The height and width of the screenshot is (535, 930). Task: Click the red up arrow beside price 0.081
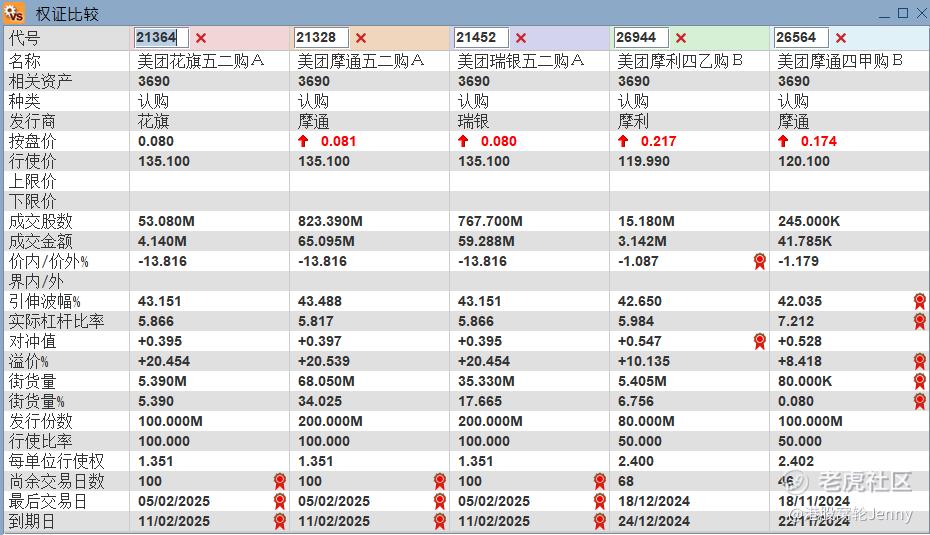point(303,141)
